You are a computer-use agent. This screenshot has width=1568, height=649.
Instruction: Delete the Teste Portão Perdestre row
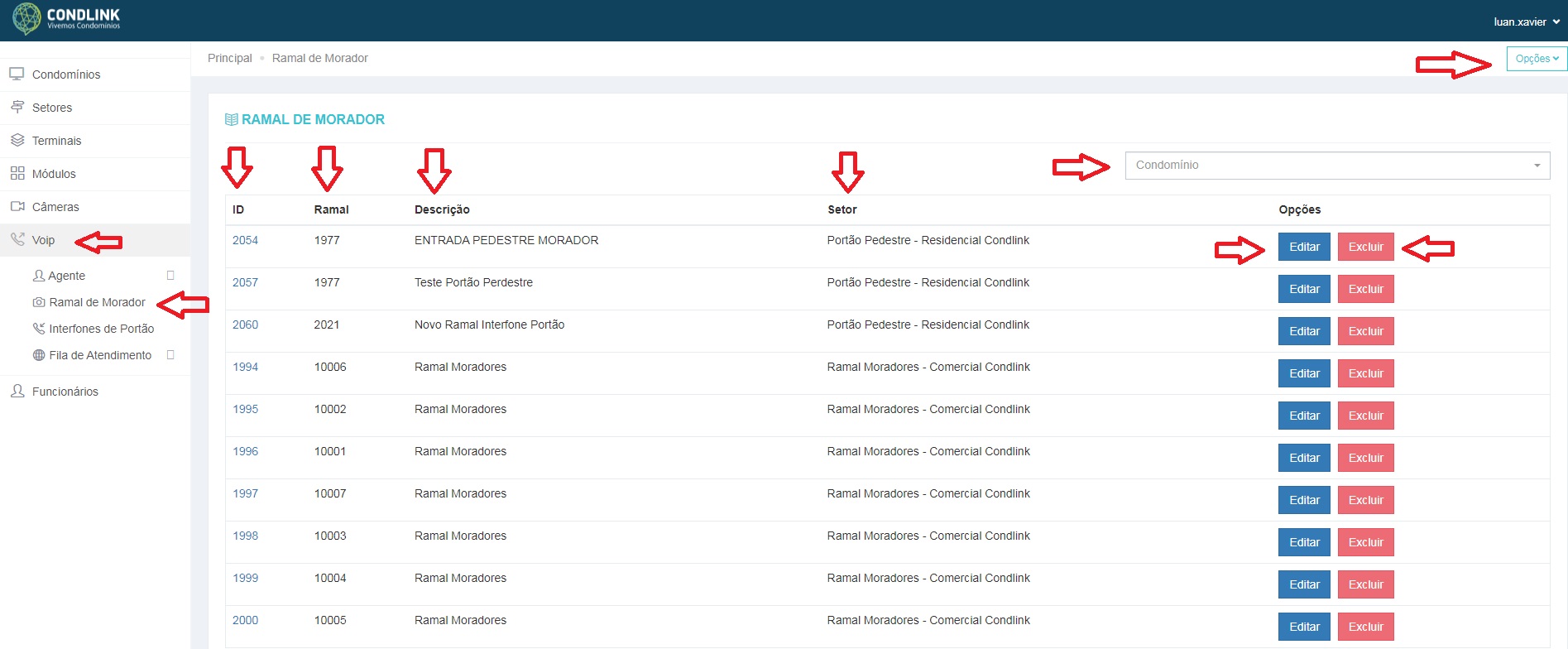1365,289
